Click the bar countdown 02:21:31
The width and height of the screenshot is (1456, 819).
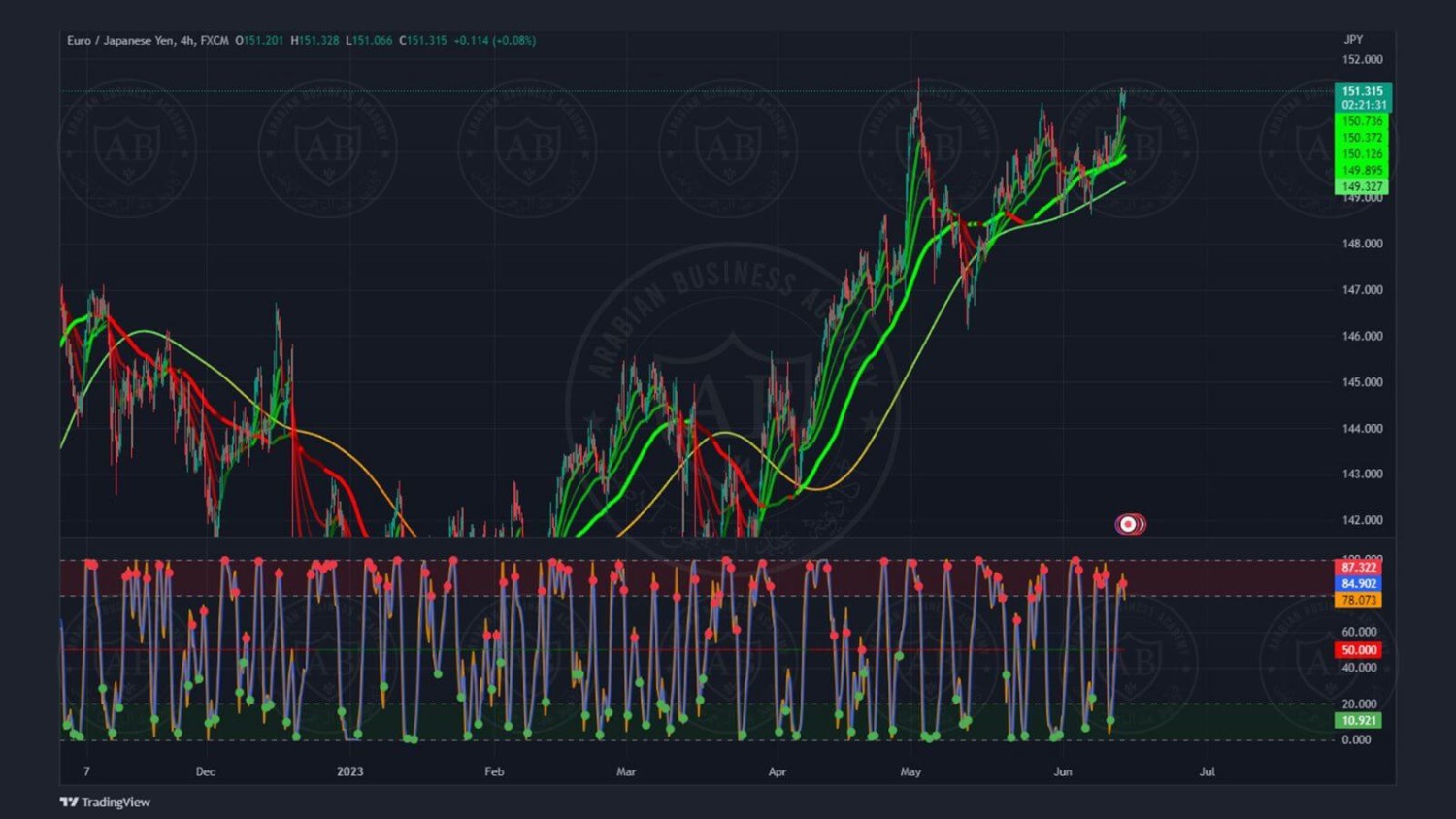click(x=1363, y=105)
